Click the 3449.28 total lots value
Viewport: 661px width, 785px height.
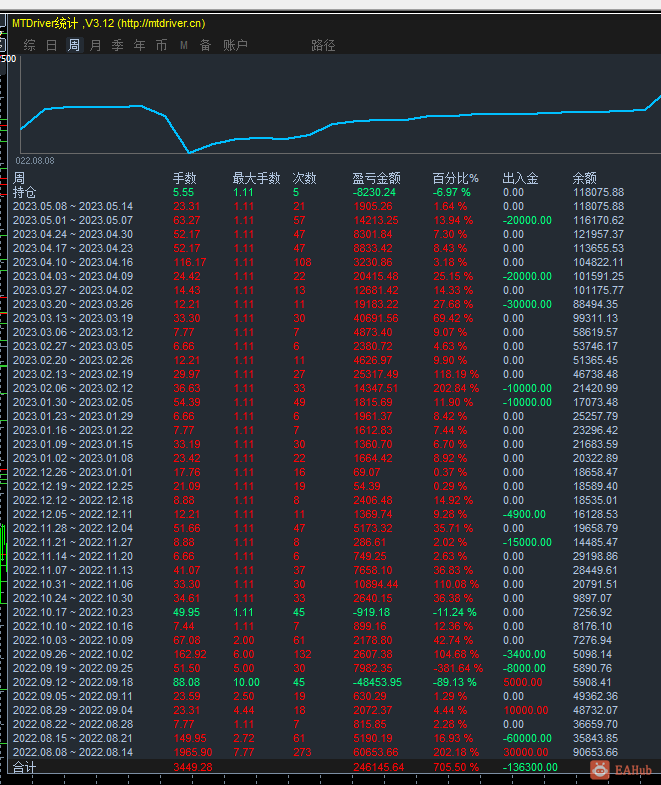tap(193, 767)
